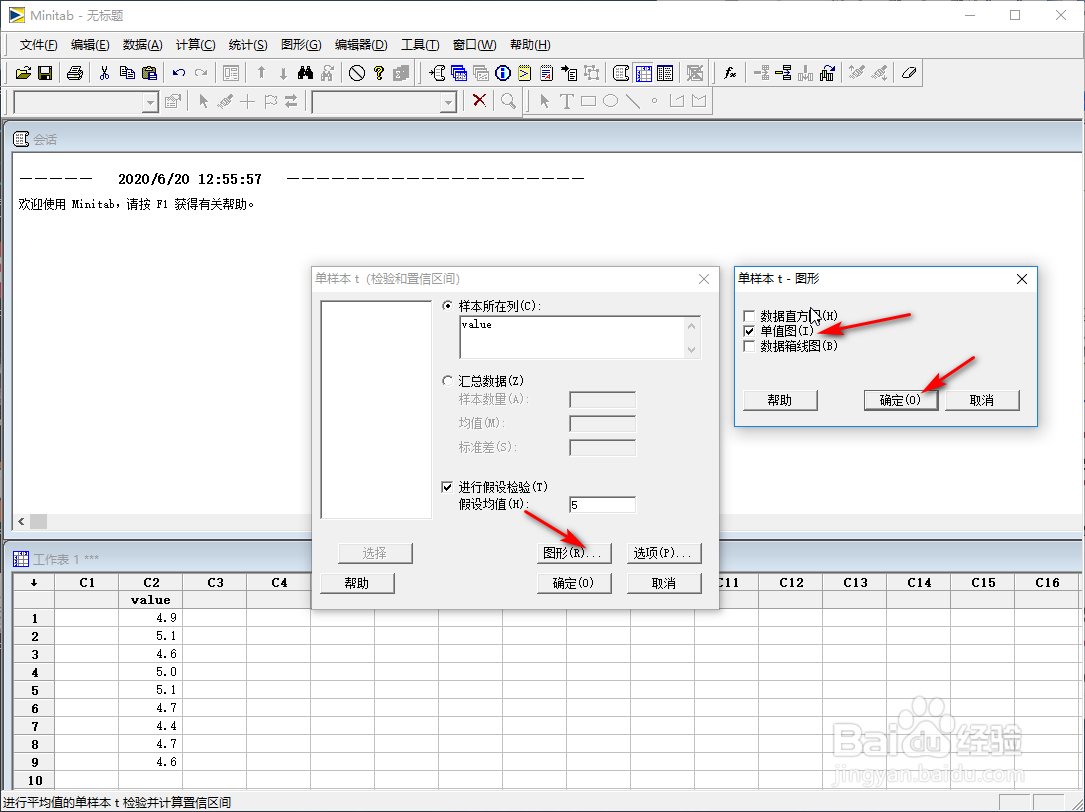Open 选项(P)... in the 单样本 t dialog
1085x812 pixels.
pyautogui.click(x=664, y=553)
